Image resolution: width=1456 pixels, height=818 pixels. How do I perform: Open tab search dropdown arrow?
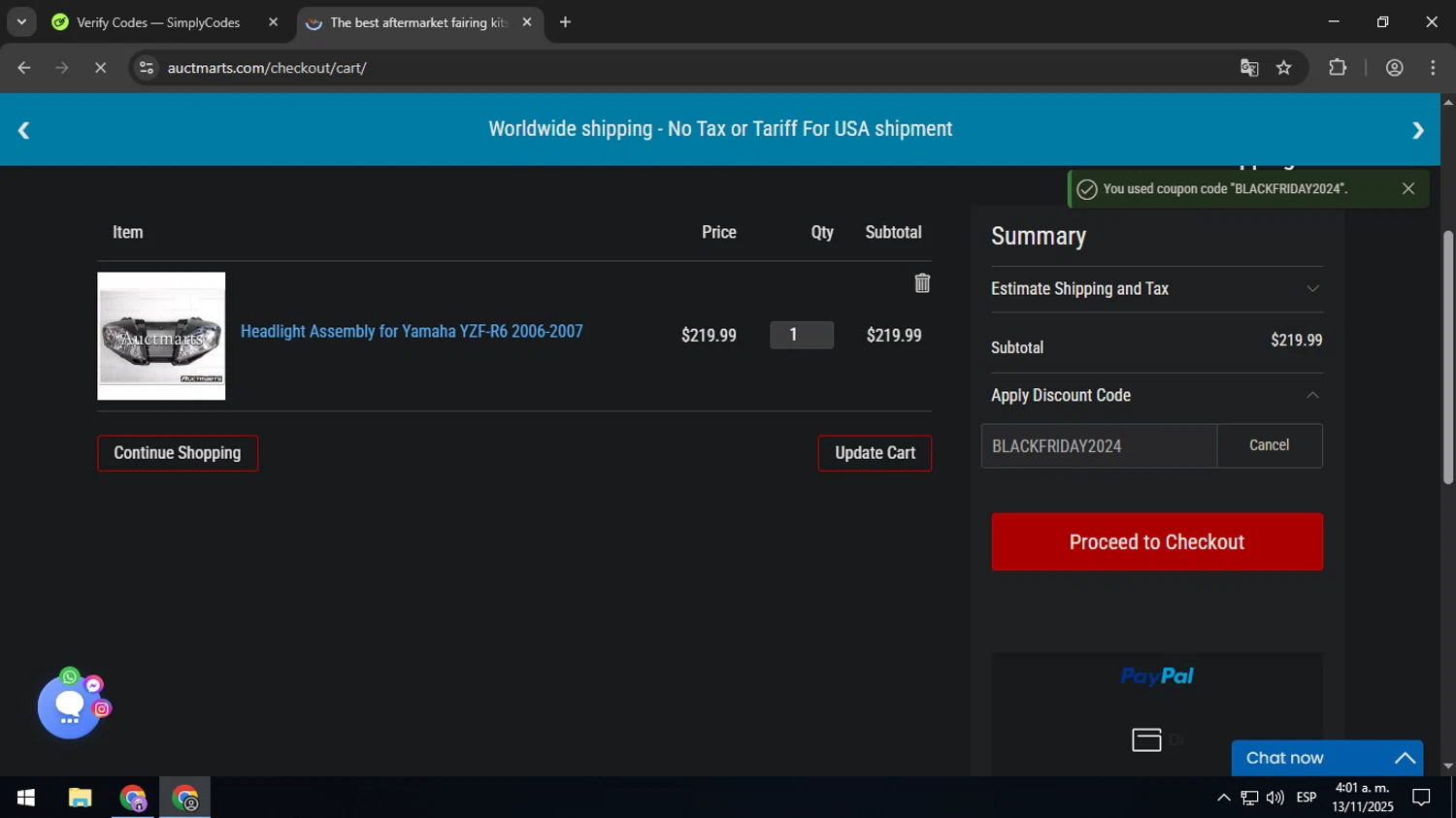pos(21,22)
